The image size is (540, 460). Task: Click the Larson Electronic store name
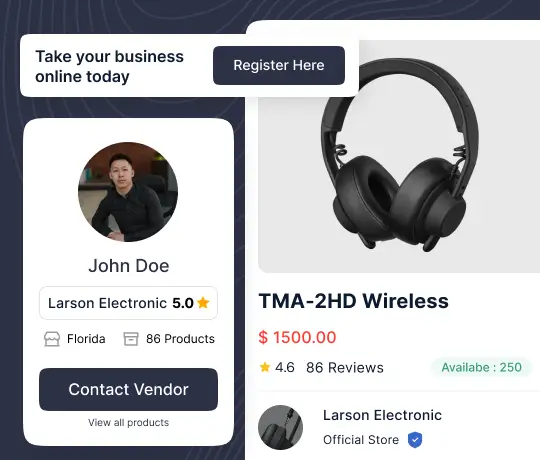point(382,415)
